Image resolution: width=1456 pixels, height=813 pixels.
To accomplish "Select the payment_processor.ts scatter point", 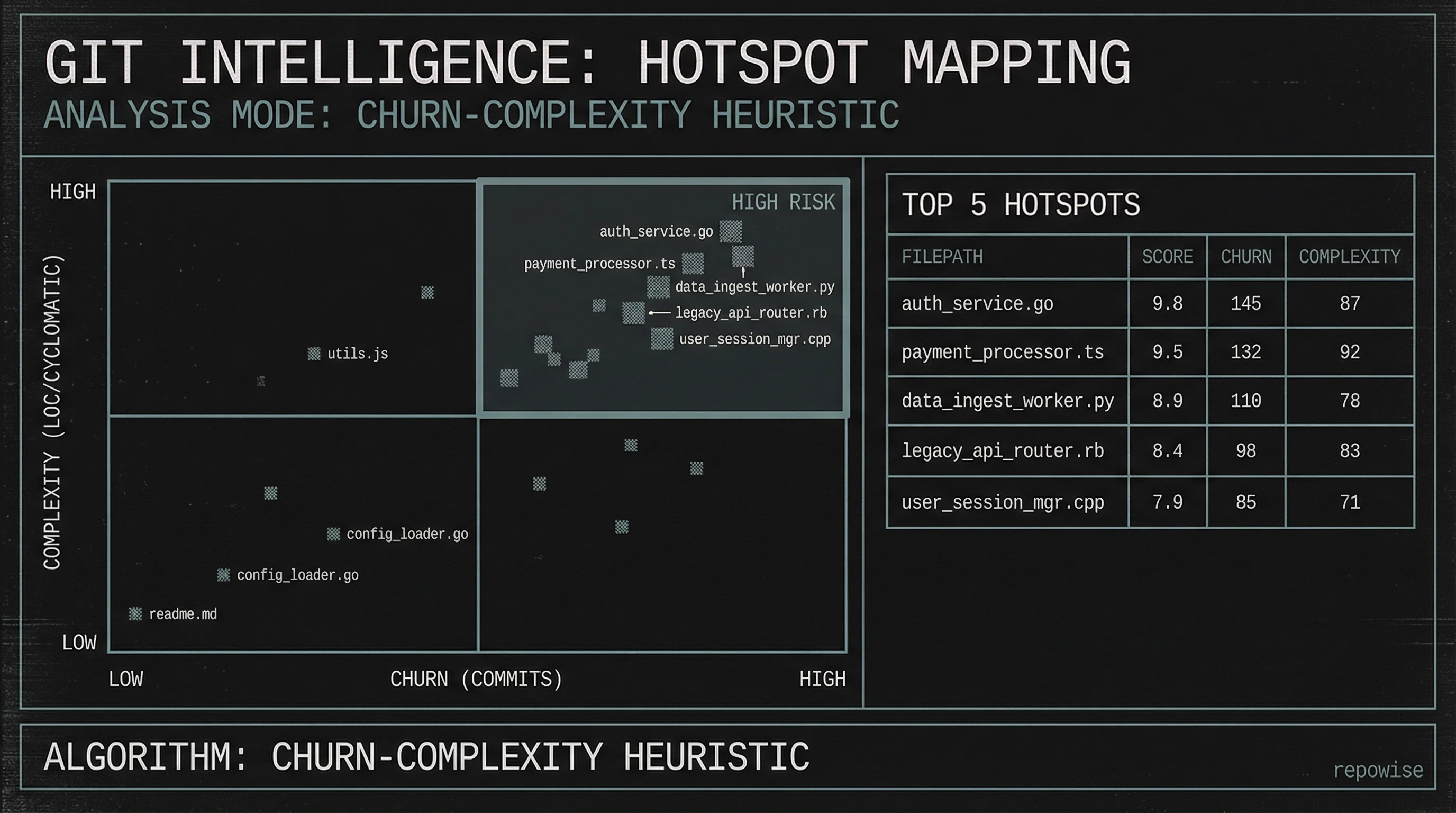I will tap(692, 264).
